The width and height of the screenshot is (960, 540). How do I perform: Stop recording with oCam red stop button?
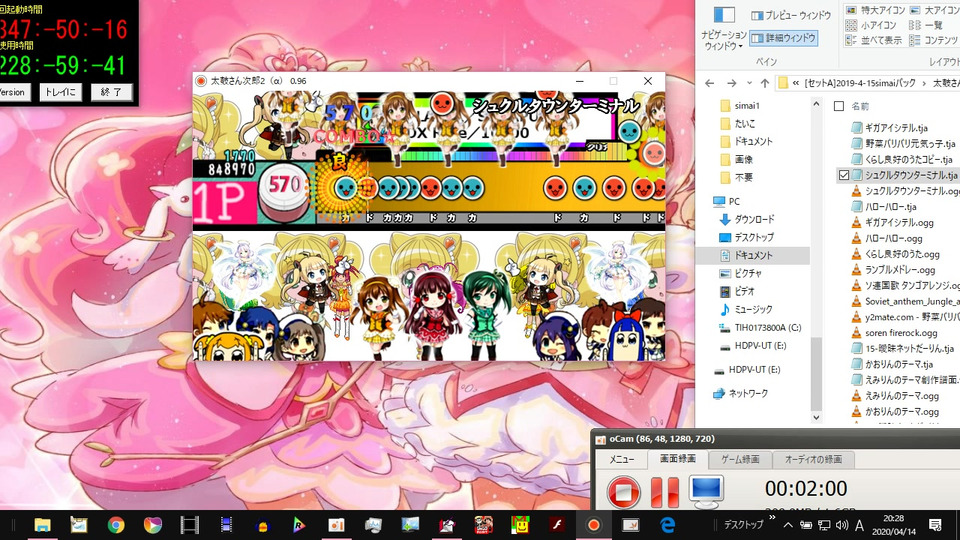tap(623, 492)
